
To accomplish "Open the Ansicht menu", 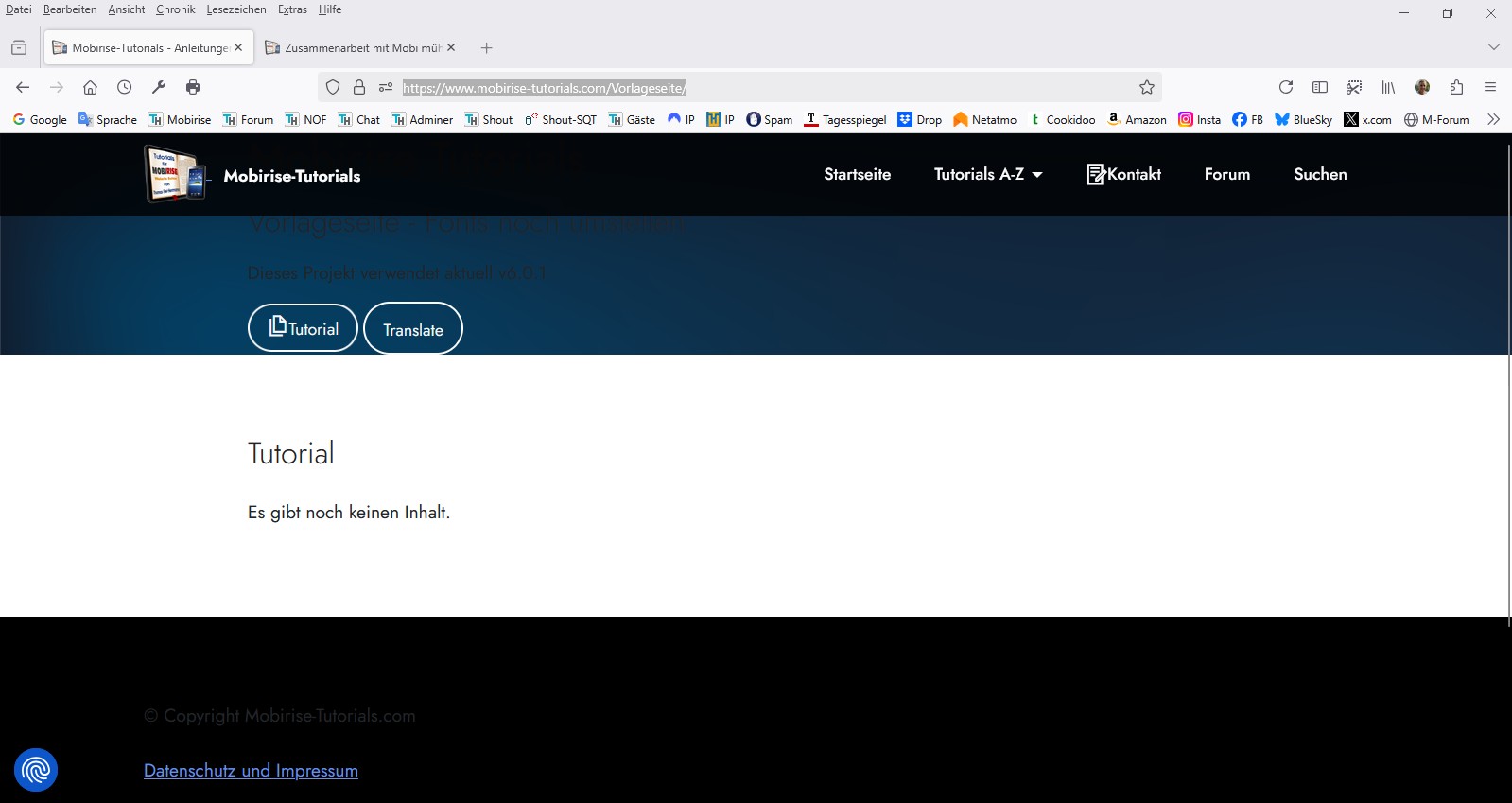I will click(127, 9).
